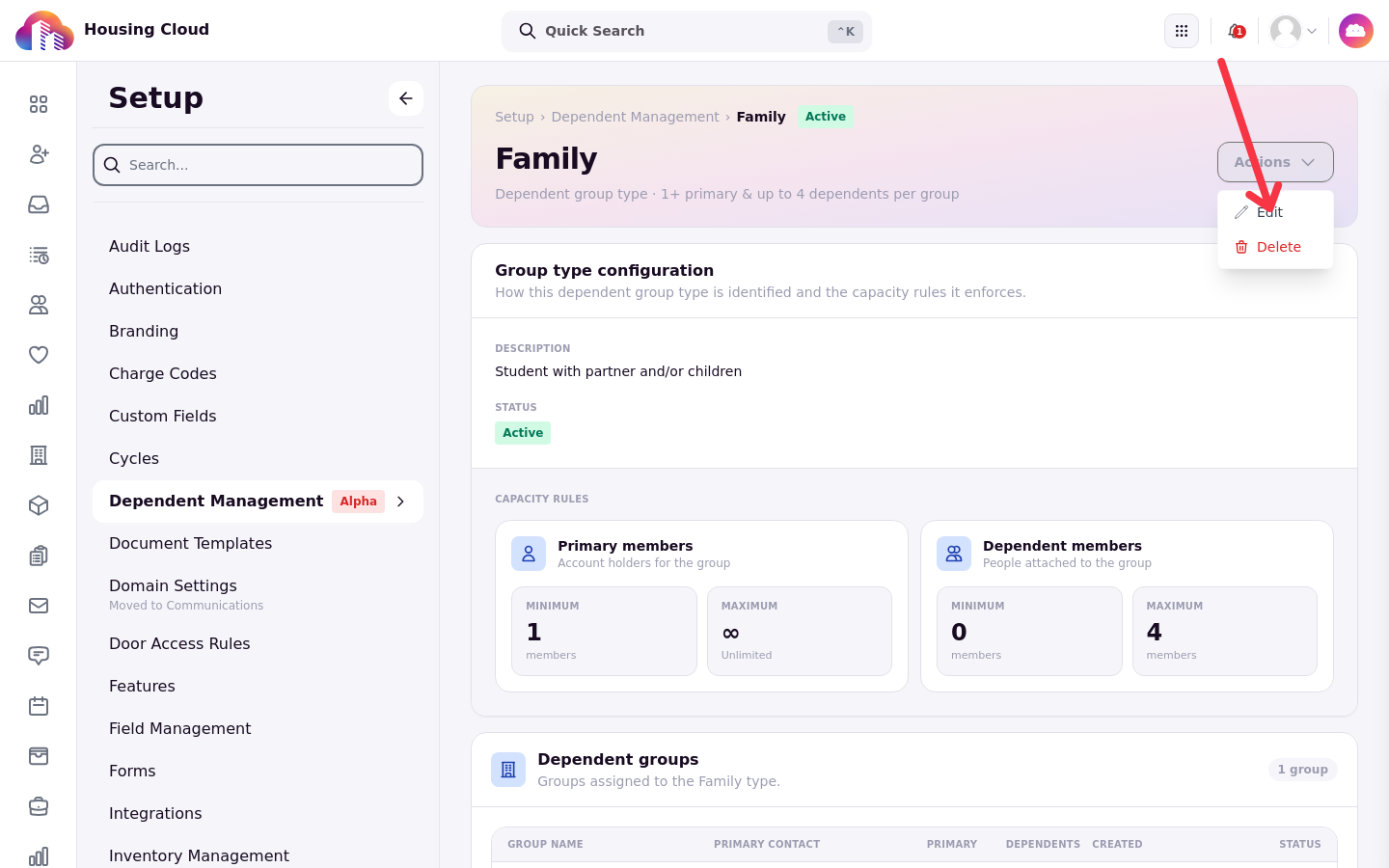Image resolution: width=1389 pixels, height=868 pixels.
Task: Expand Dependent Management chevron
Action: [x=400, y=502]
